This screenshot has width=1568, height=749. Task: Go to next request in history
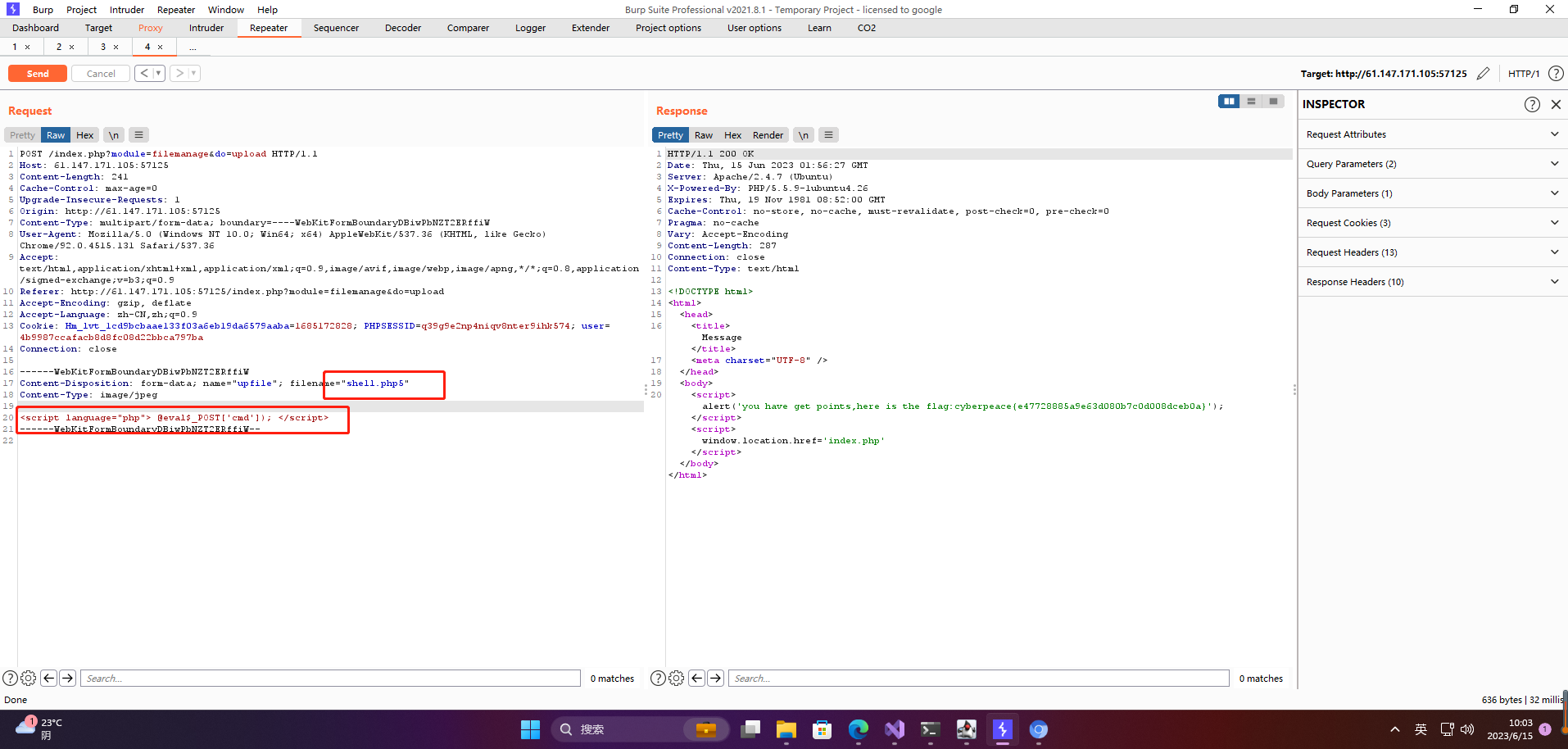click(179, 74)
